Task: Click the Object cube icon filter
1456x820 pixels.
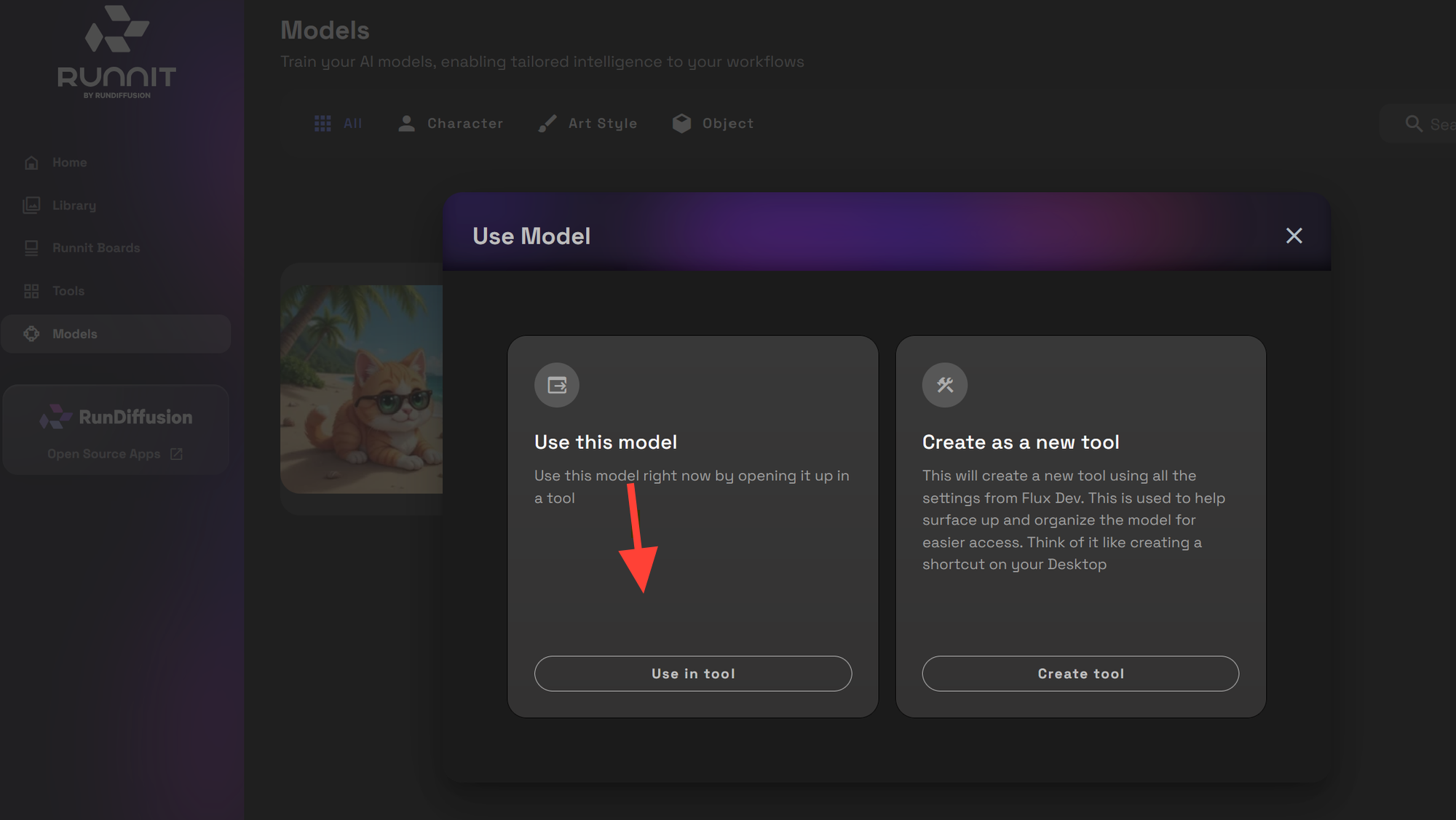Action: [x=682, y=122]
